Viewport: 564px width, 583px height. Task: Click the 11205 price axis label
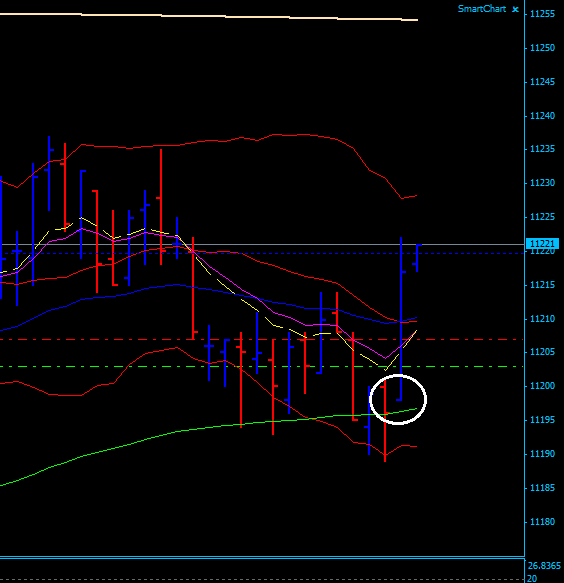[542, 352]
